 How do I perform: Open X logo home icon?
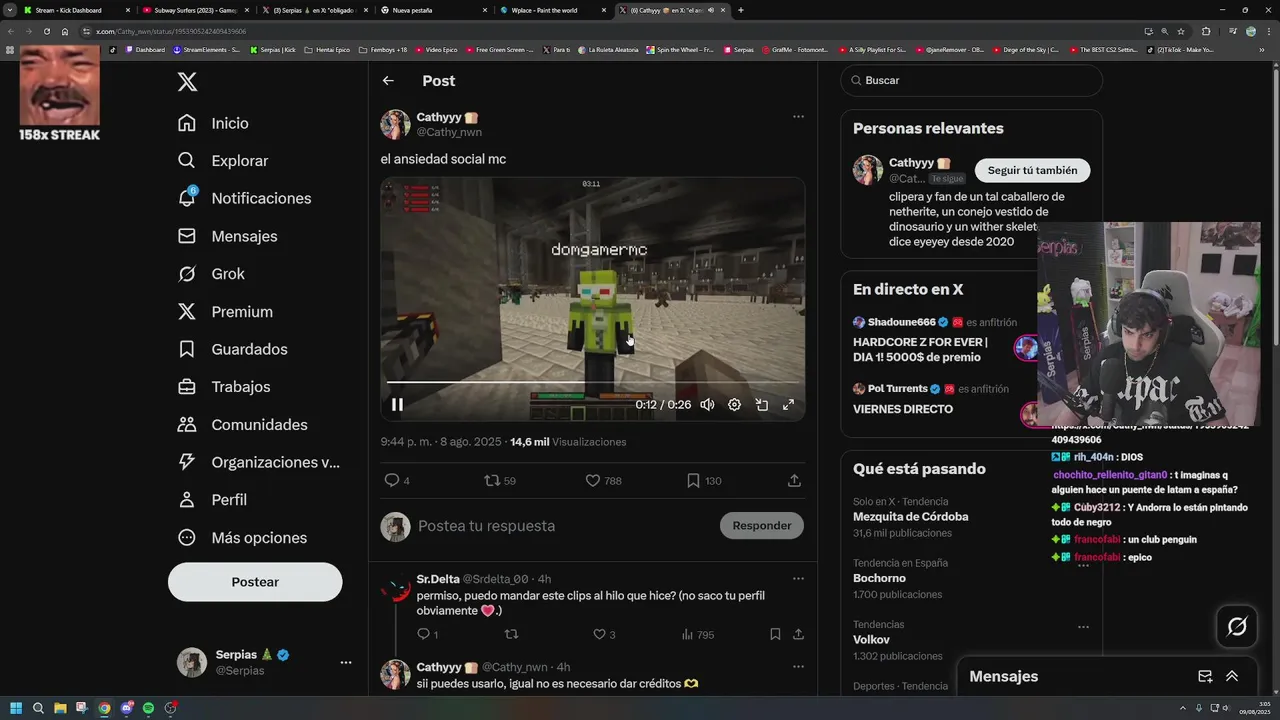pyautogui.click(x=187, y=82)
